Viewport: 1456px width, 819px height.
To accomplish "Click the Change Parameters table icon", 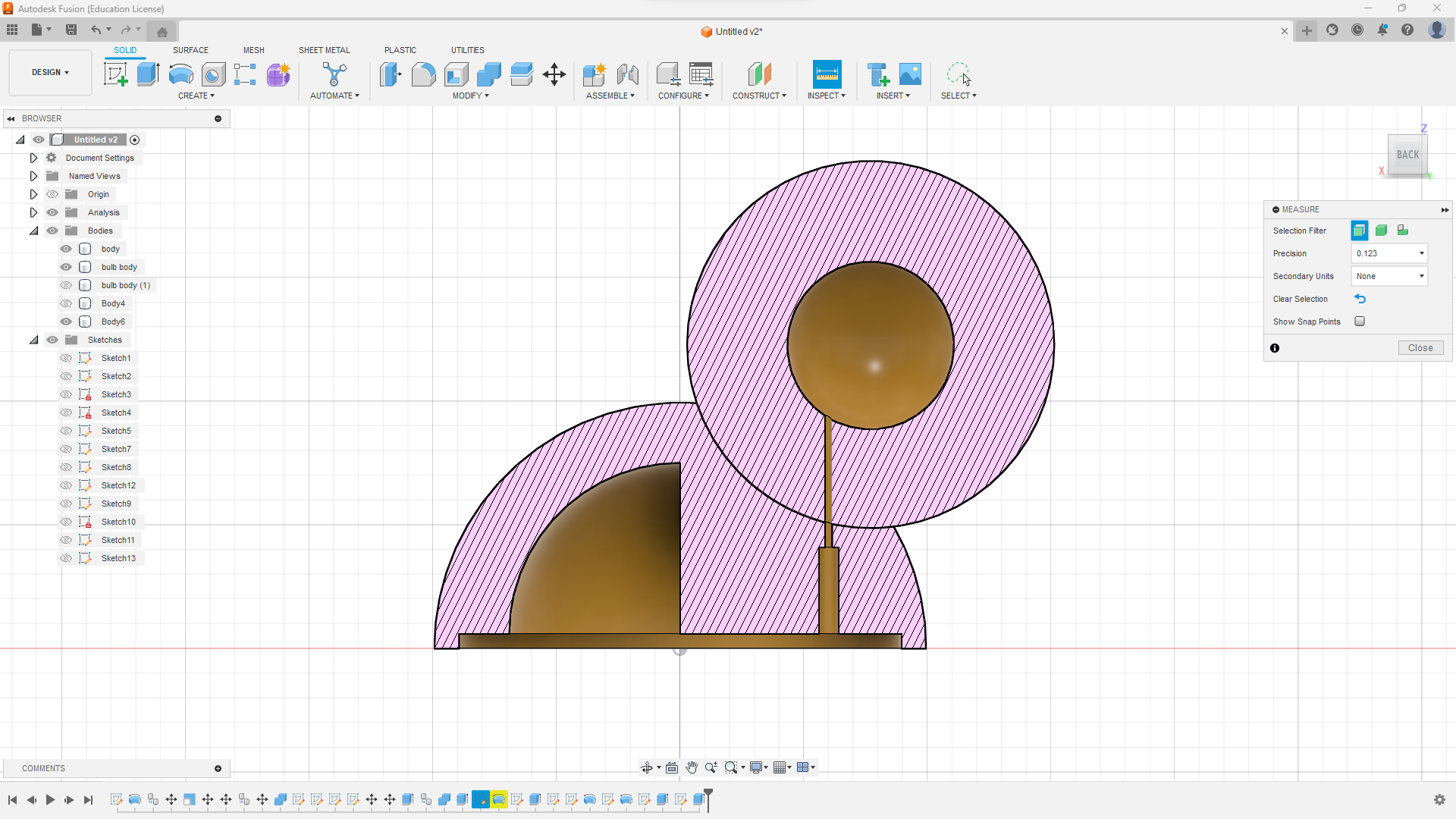I will [701, 74].
